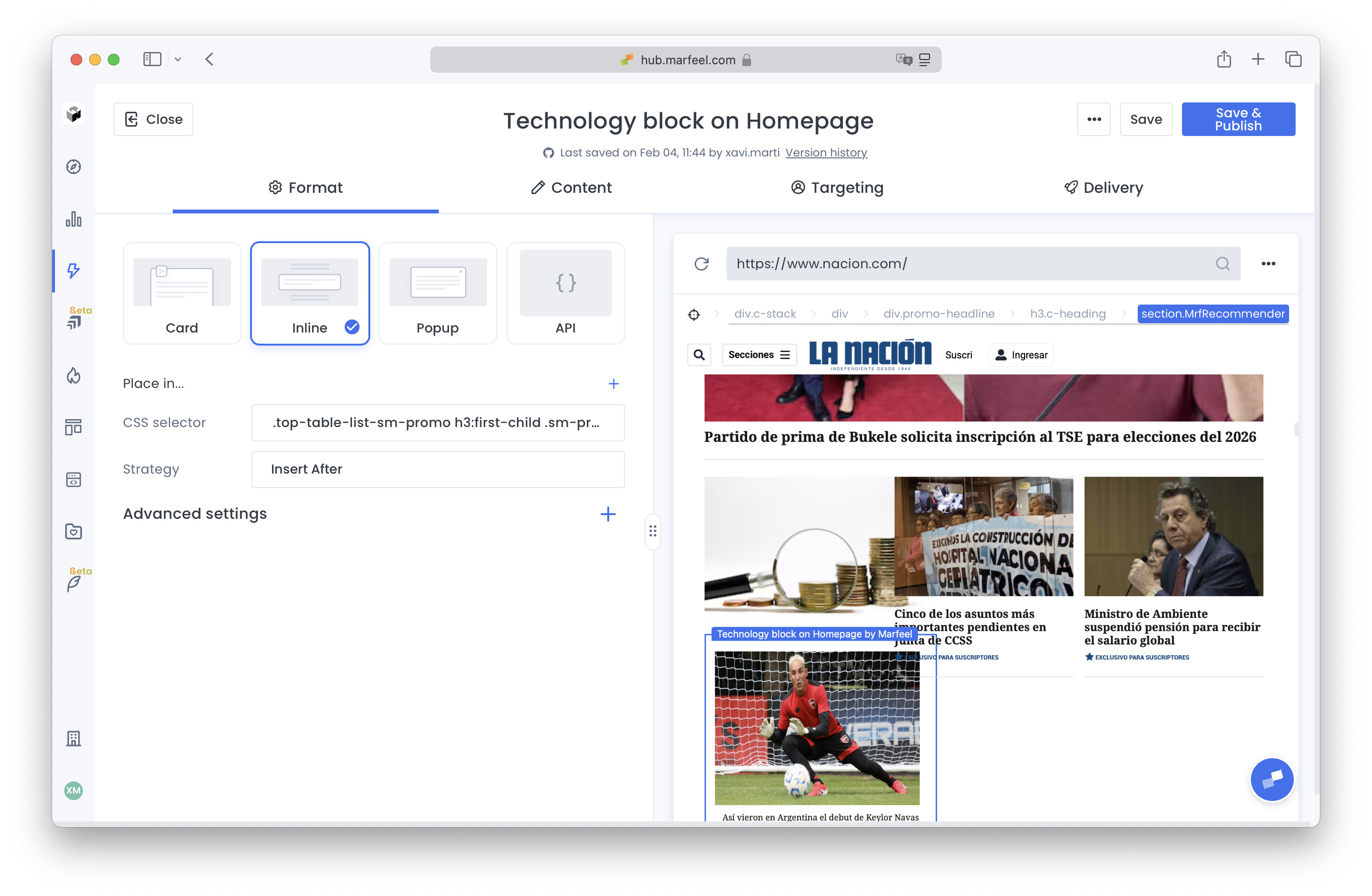Image resolution: width=1372 pixels, height=896 pixels.
Task: Open the Strategy Insert After dropdown
Action: click(x=438, y=469)
